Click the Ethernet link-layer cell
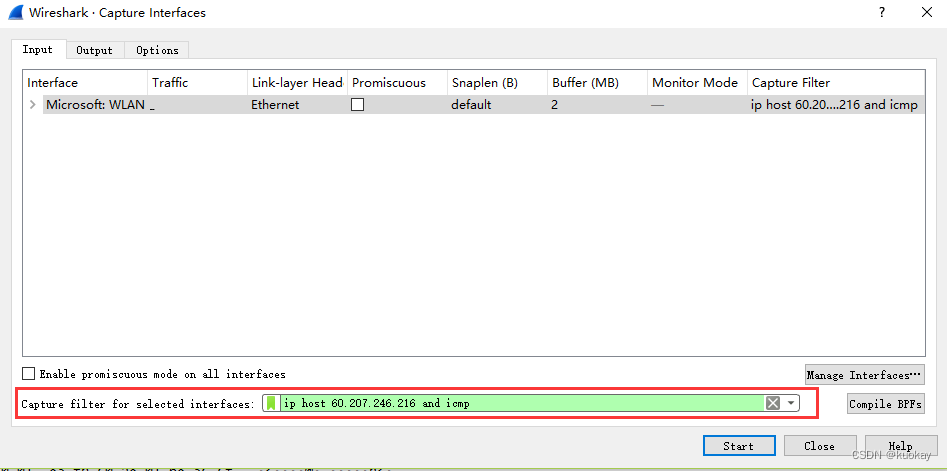The image size is (947, 471). (x=275, y=105)
